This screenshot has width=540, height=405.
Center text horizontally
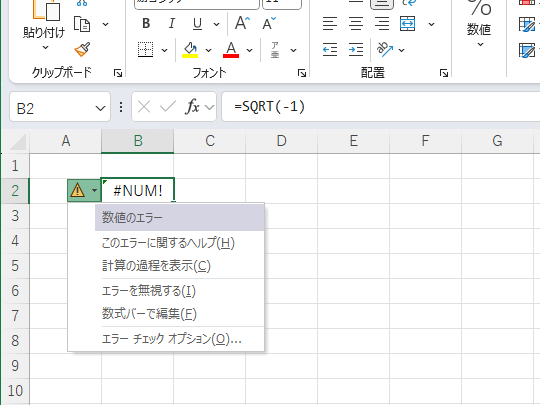(356, 24)
